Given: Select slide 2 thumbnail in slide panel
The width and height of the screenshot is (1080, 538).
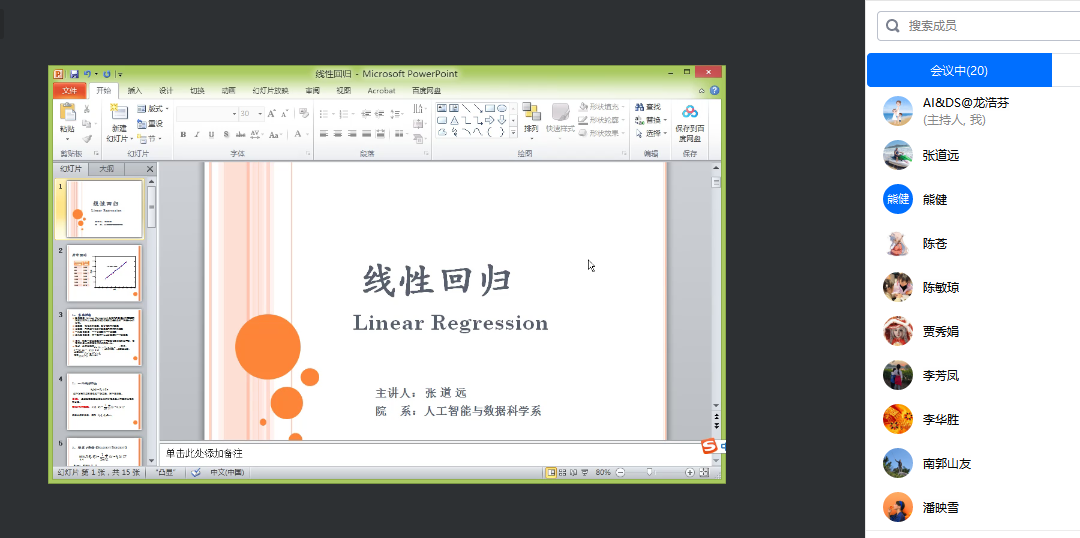Looking at the screenshot, I should coord(104,272).
